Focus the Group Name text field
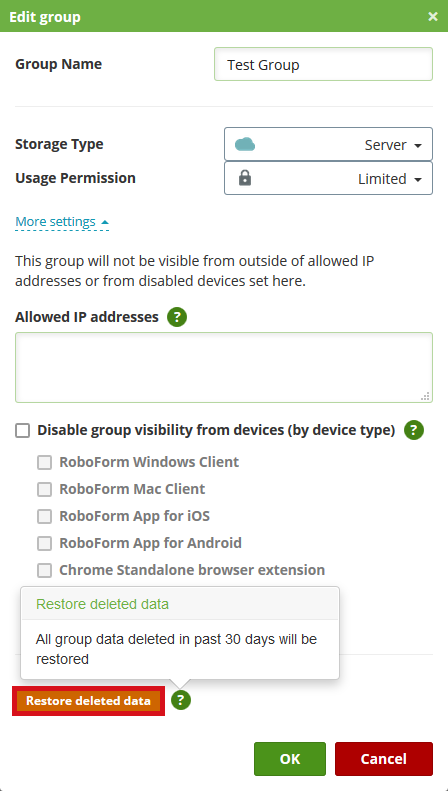 point(323,64)
